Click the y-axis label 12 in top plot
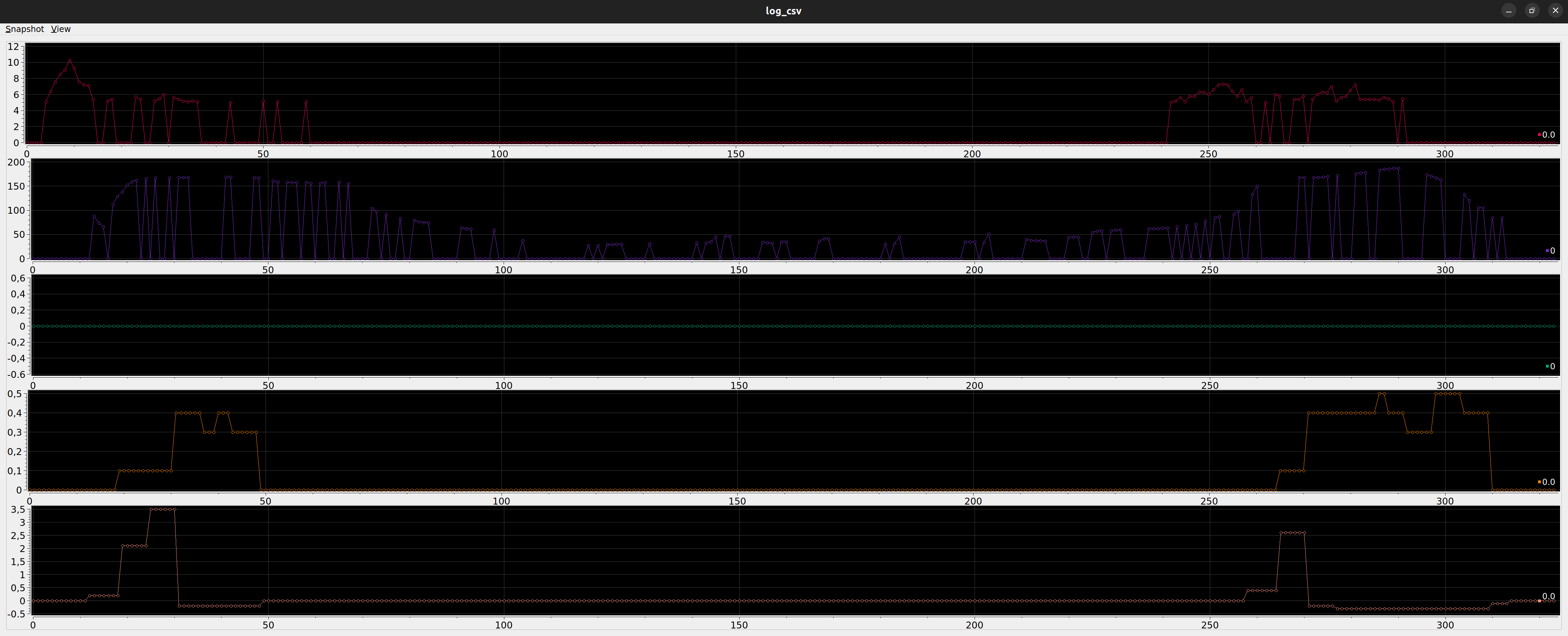The width and height of the screenshot is (1568, 636). (x=13, y=46)
